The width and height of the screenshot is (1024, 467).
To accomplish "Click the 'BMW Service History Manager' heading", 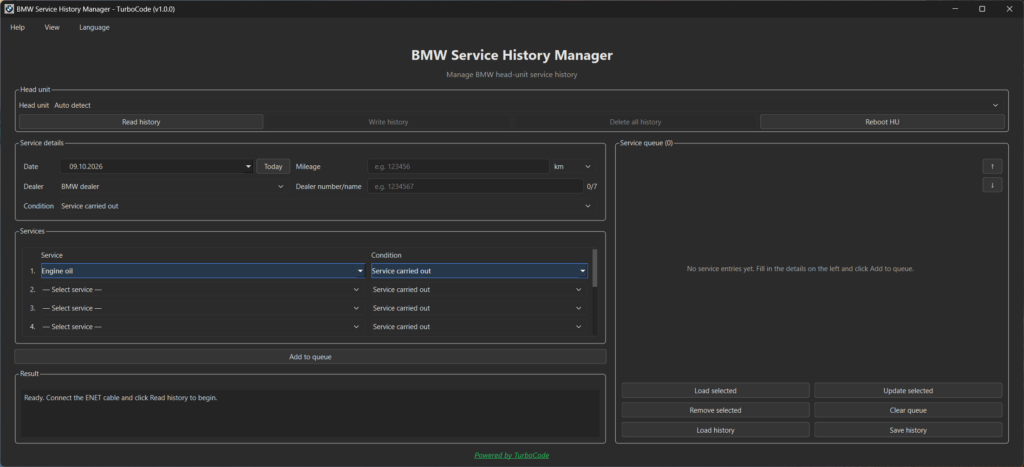I will [511, 56].
